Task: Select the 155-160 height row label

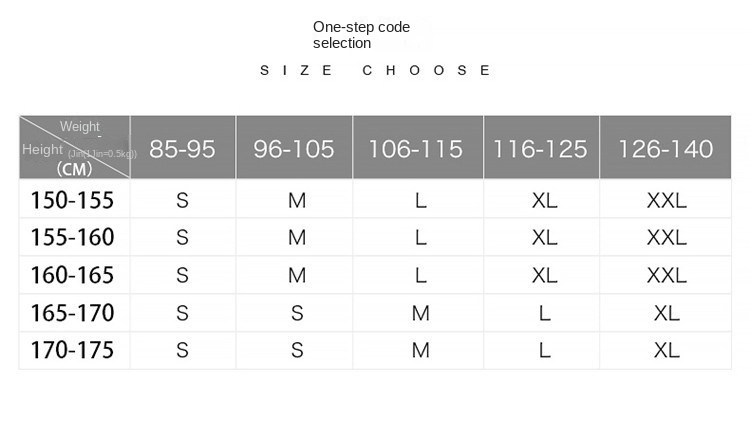Action: 72,238
